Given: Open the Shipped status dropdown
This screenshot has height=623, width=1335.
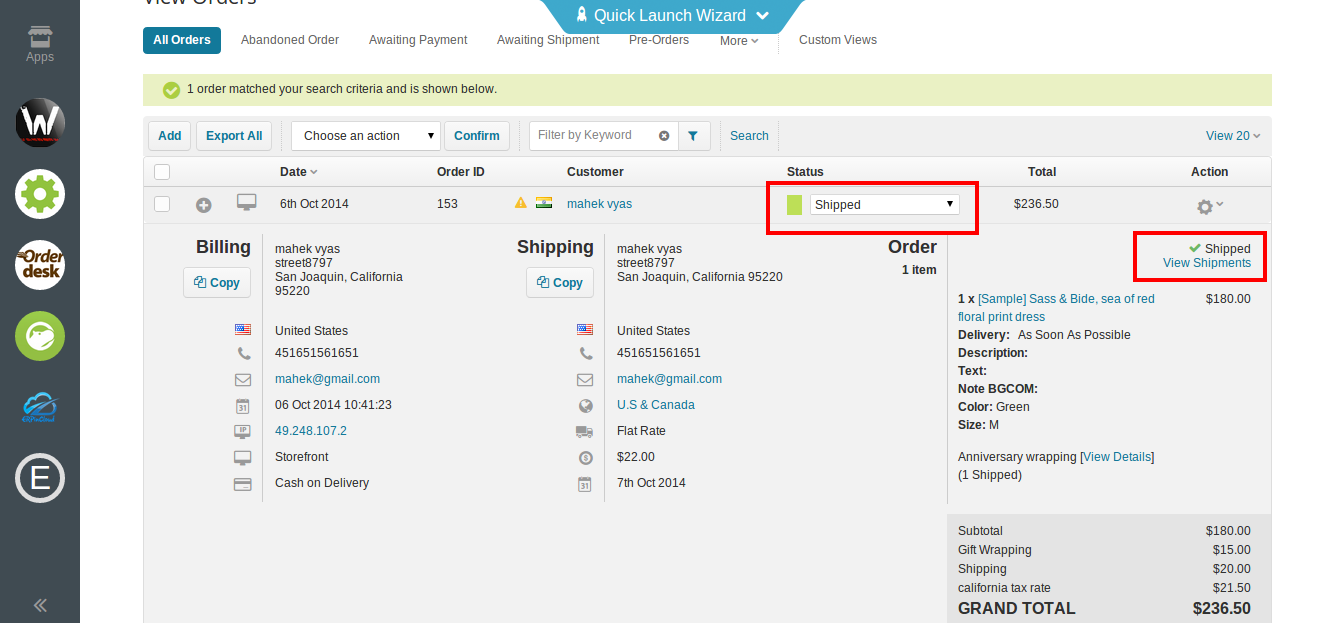Looking at the screenshot, I should (x=885, y=203).
